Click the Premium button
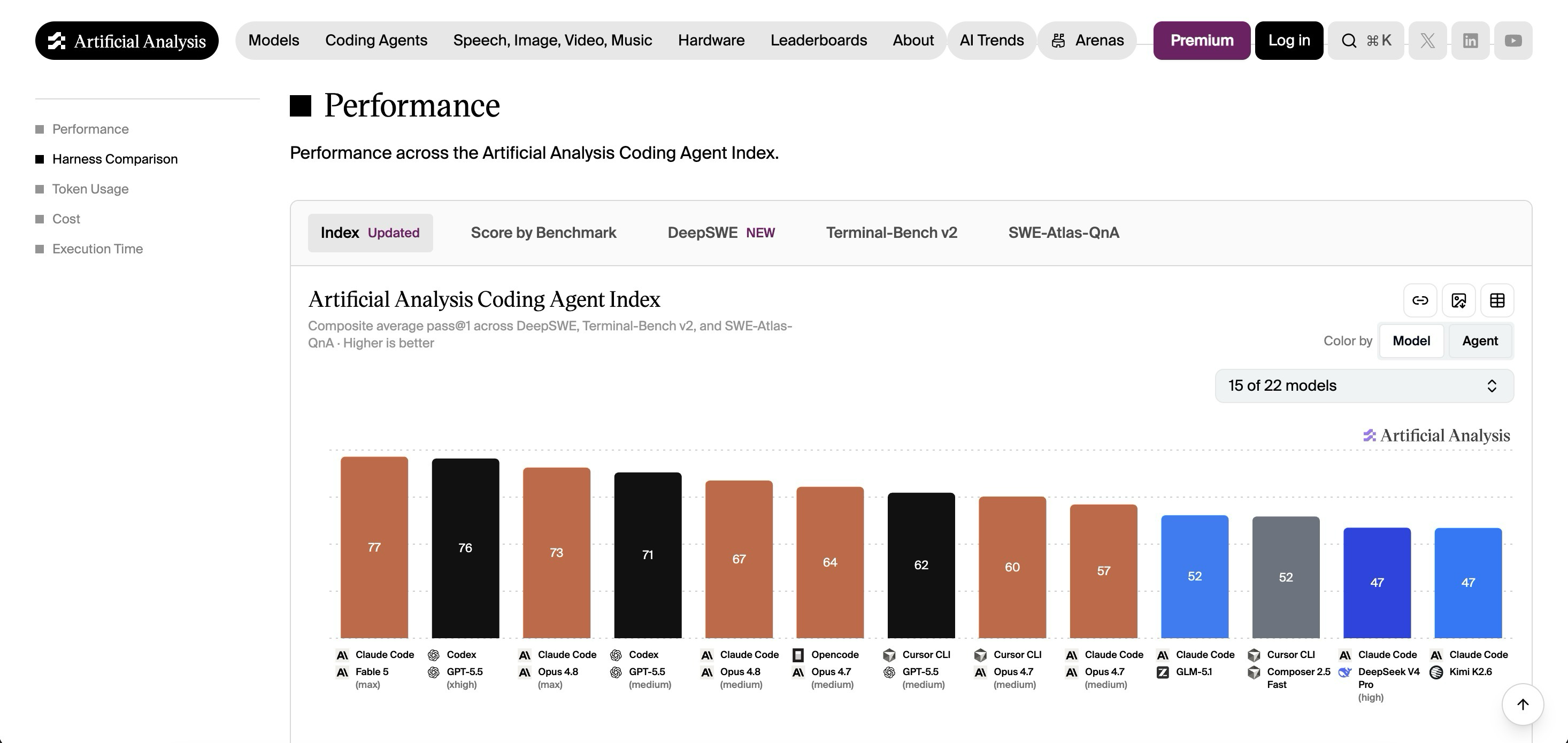 pyautogui.click(x=1202, y=41)
